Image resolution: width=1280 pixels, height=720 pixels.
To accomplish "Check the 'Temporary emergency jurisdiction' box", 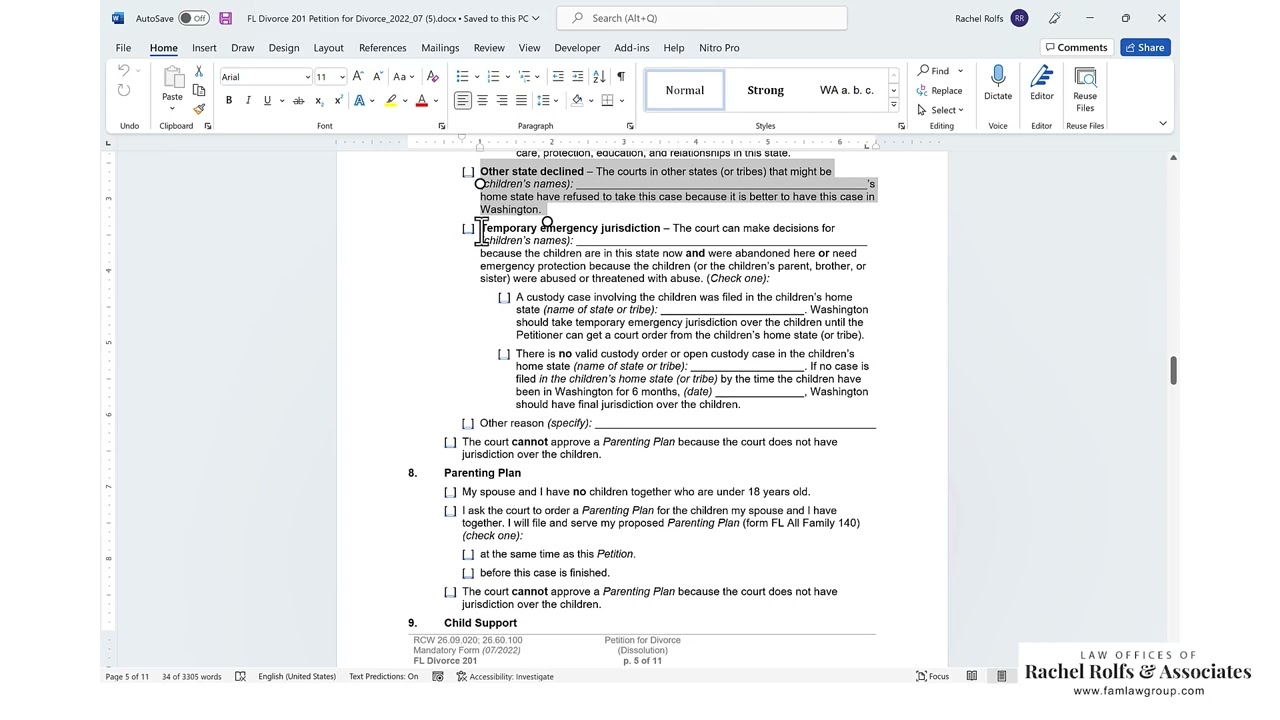I will click(468, 228).
